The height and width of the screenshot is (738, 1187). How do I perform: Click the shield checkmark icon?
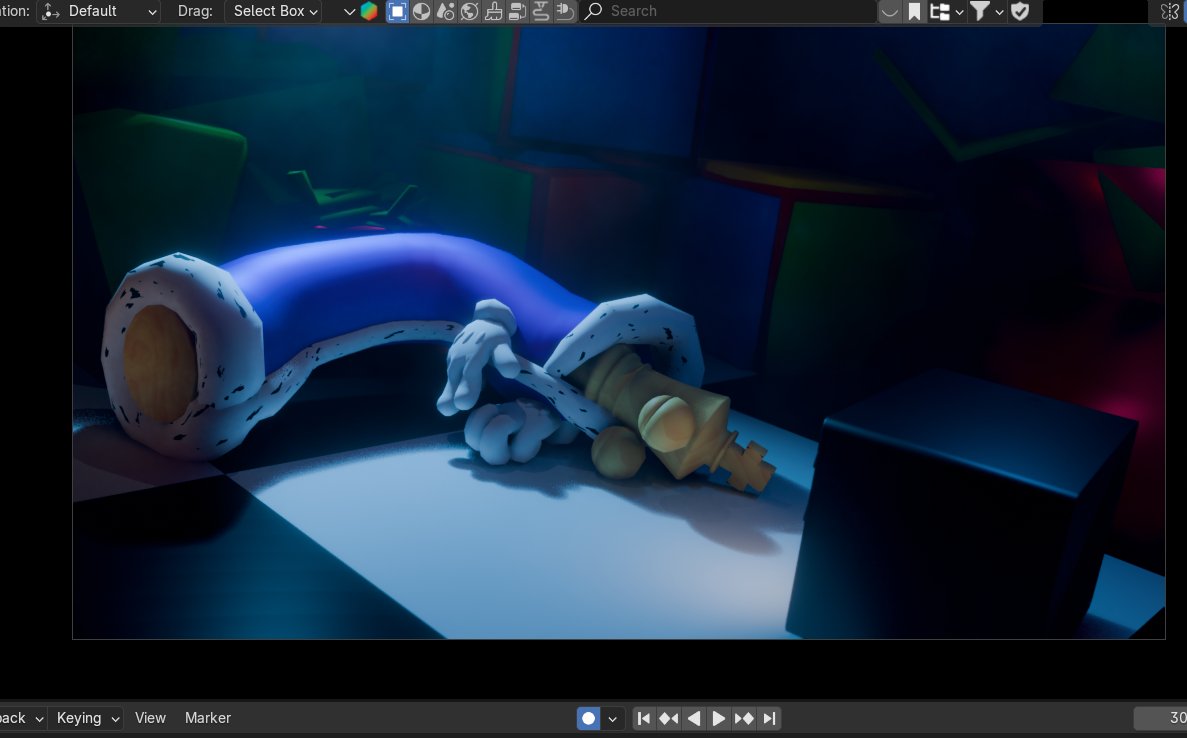click(1020, 11)
